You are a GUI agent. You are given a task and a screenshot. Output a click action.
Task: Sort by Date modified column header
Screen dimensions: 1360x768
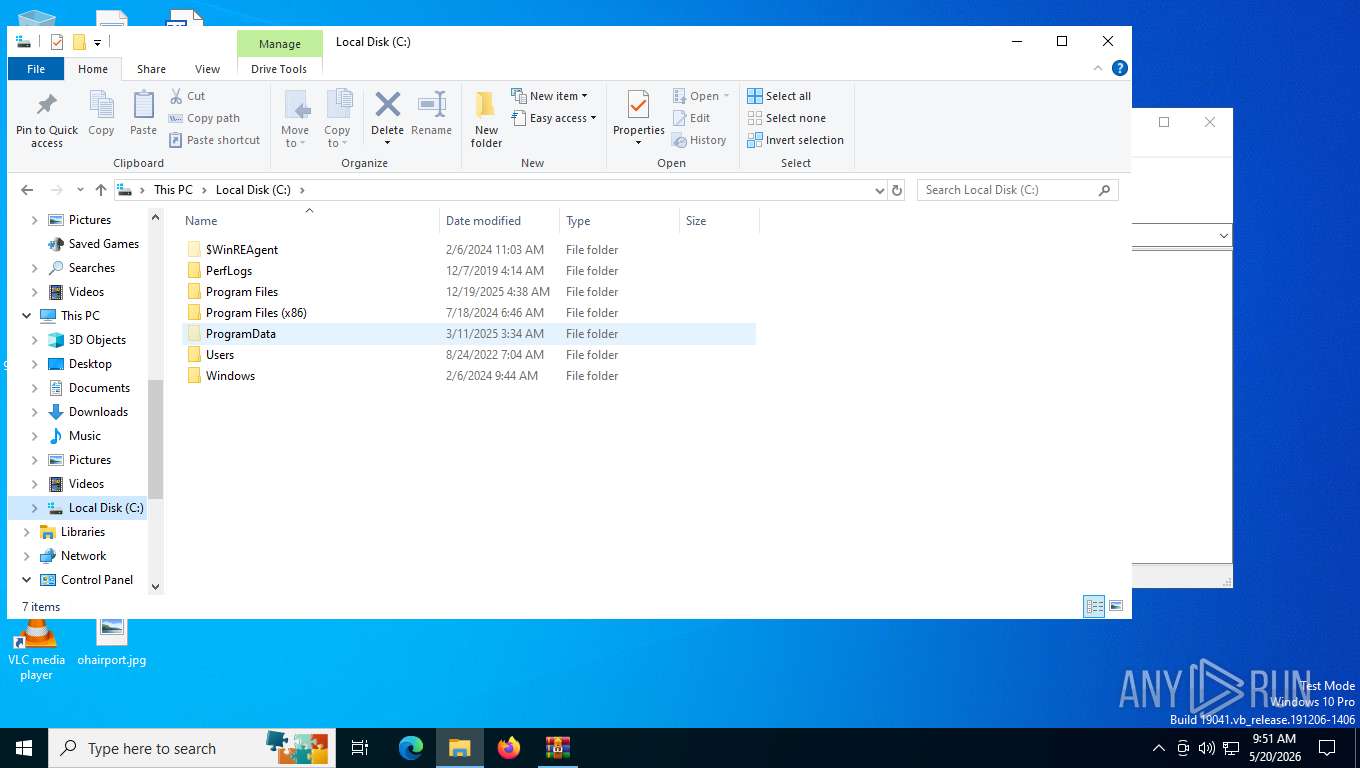click(x=499, y=221)
